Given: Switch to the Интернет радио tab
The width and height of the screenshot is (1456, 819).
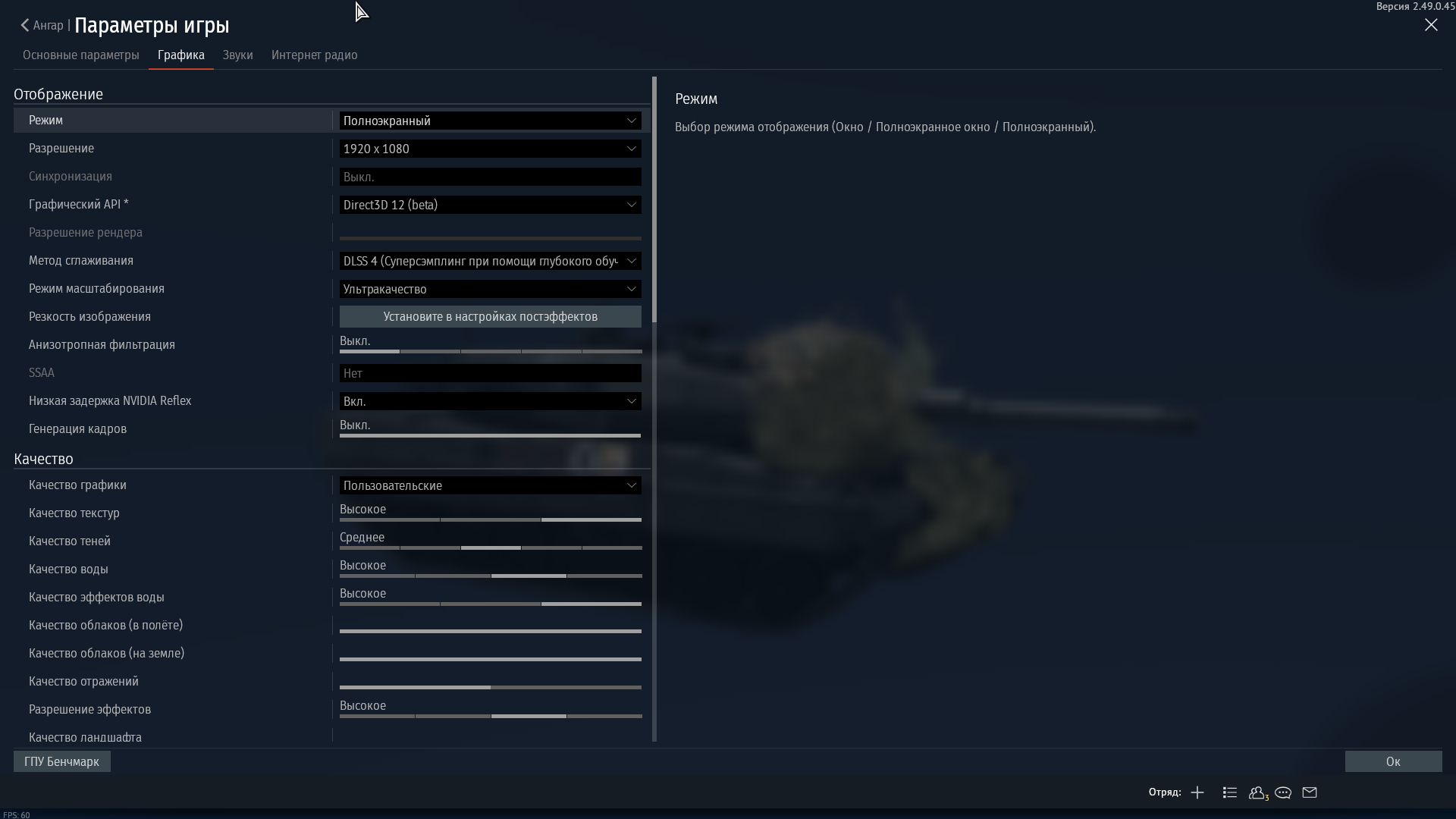Looking at the screenshot, I should pyautogui.click(x=314, y=55).
